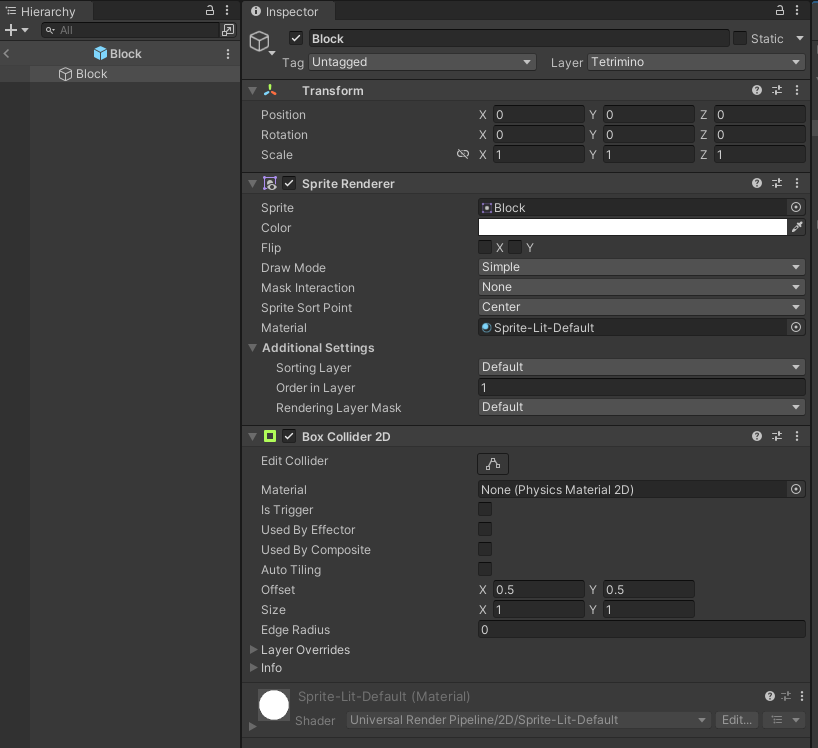The height and width of the screenshot is (748, 818).
Task: Open Box Collider 2D presets icon
Action: [777, 436]
